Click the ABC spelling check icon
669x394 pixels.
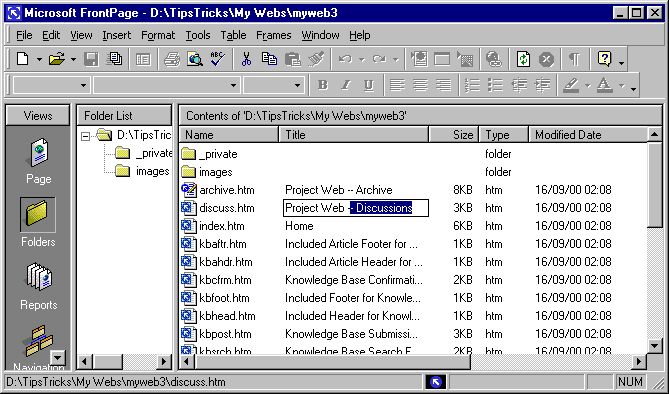(218, 59)
